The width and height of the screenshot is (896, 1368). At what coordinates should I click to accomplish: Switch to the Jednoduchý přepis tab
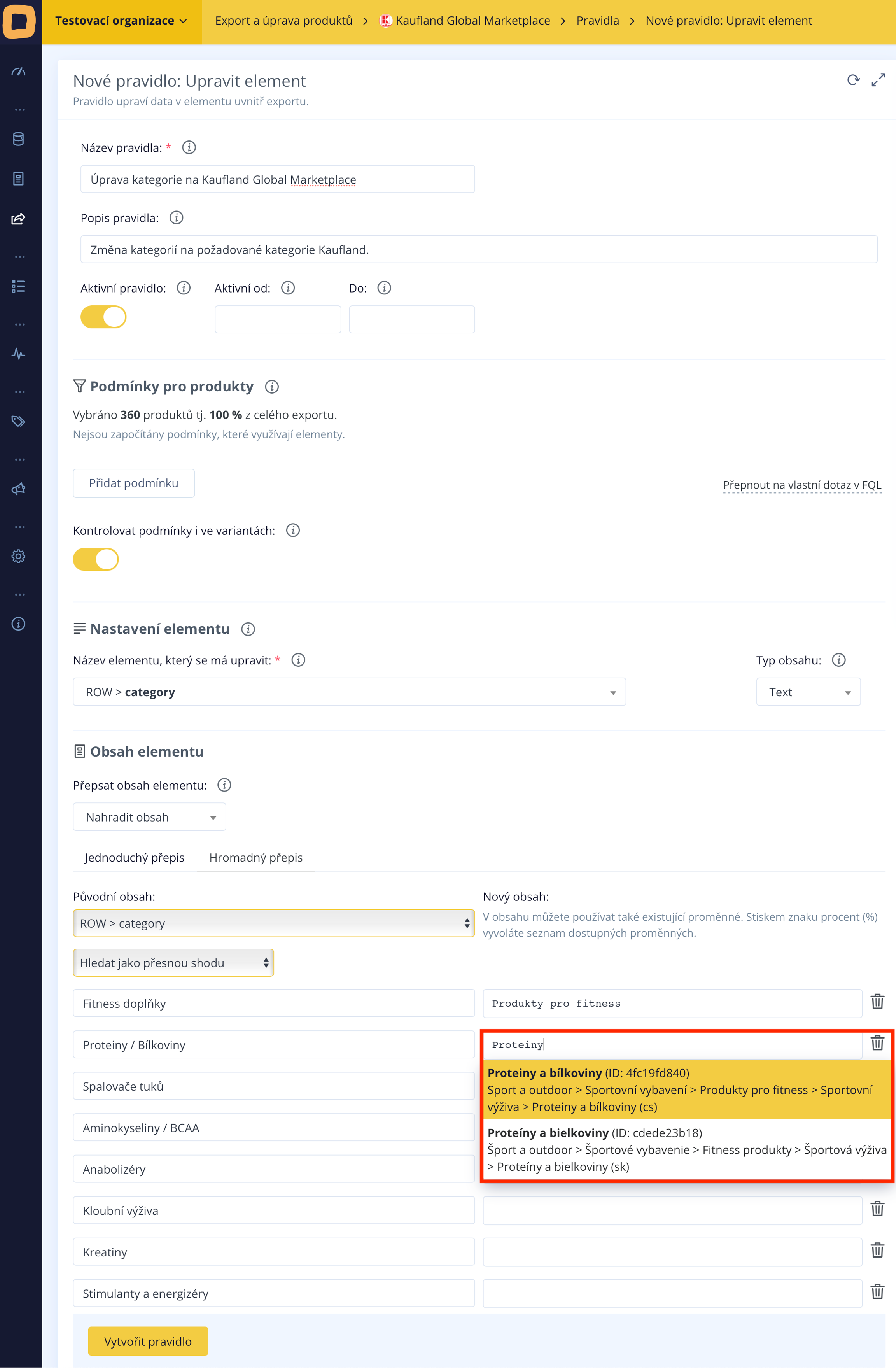click(135, 857)
